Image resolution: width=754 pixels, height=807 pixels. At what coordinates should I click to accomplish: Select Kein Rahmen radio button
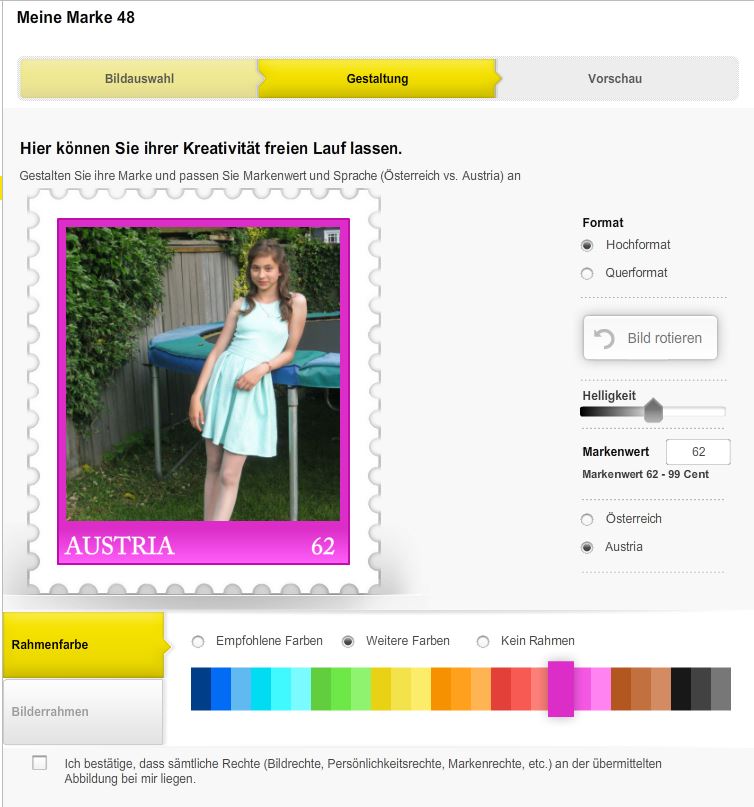tap(483, 641)
